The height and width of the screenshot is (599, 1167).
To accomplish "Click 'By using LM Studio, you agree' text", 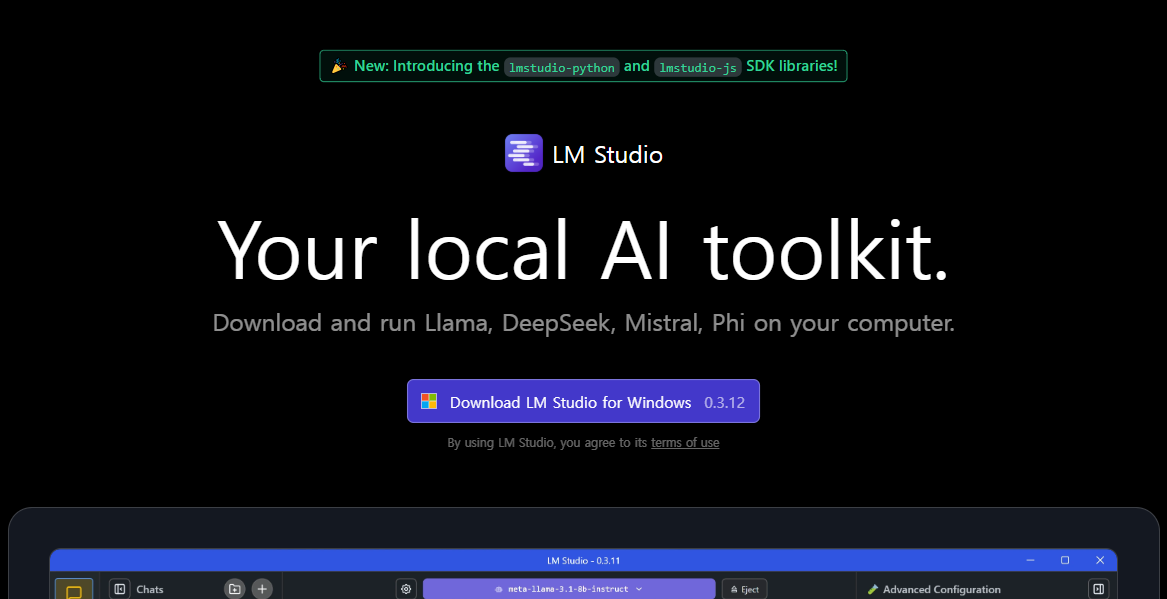I will point(548,443).
